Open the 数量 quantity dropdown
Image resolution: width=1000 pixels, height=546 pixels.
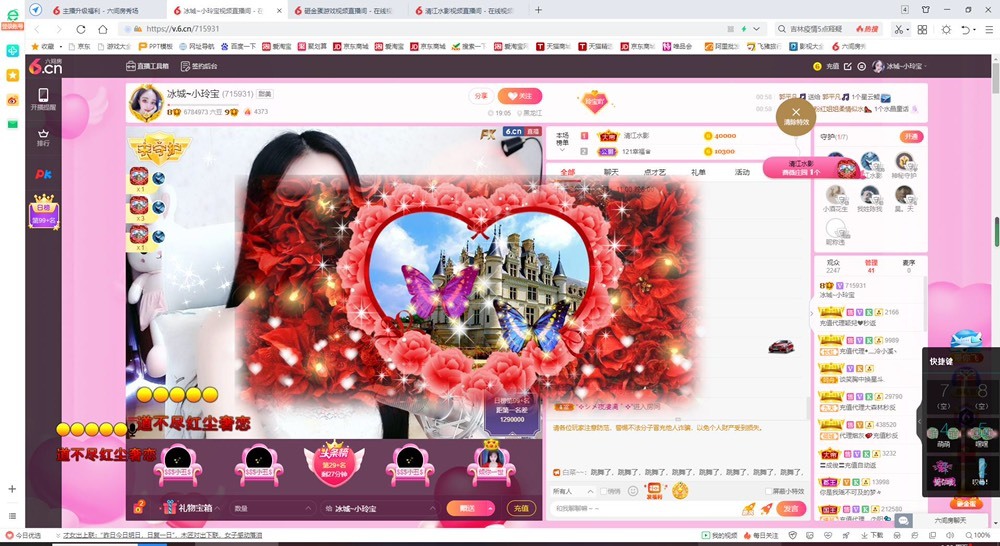click(272, 508)
